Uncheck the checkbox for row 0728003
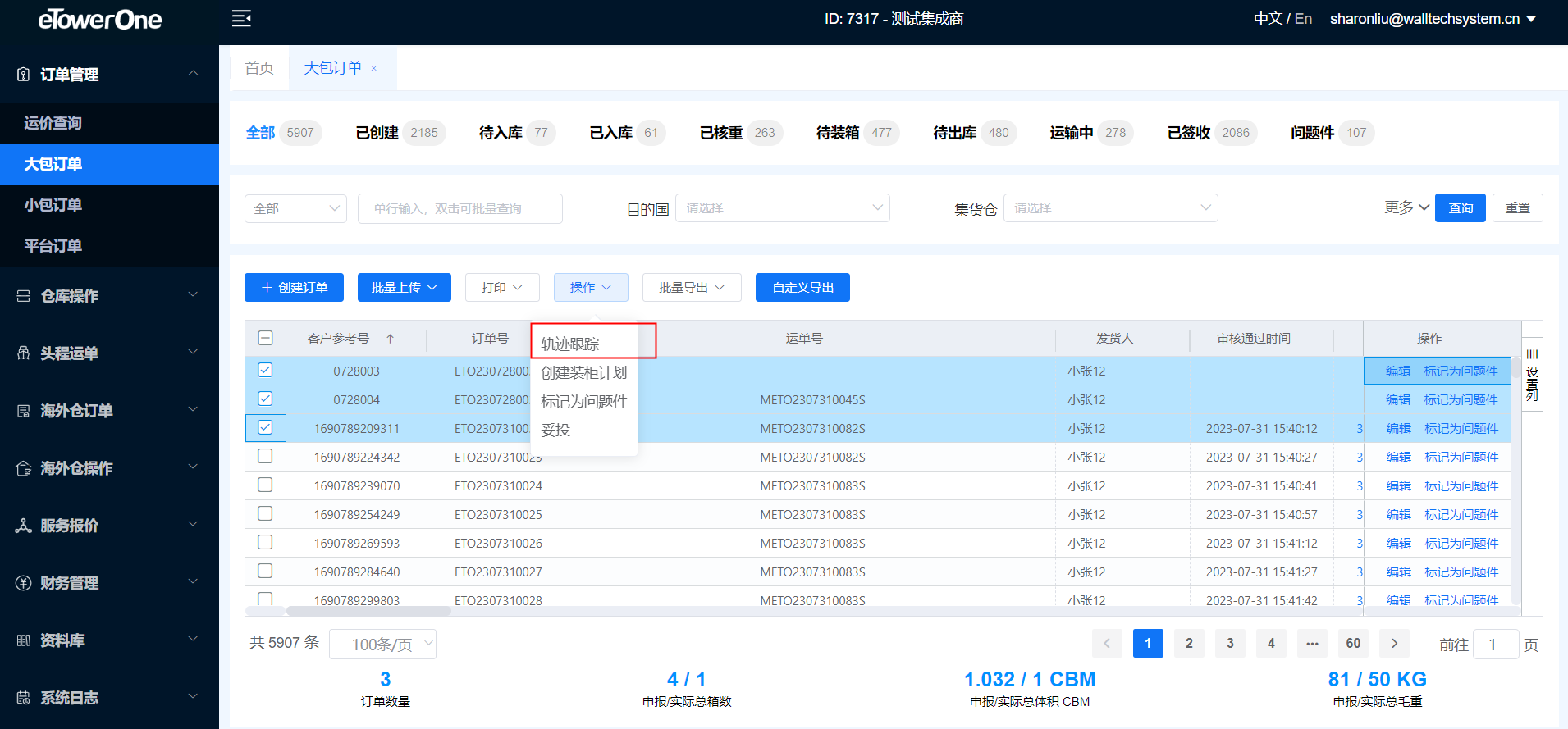Viewport: 1568px width, 729px height. point(265,370)
